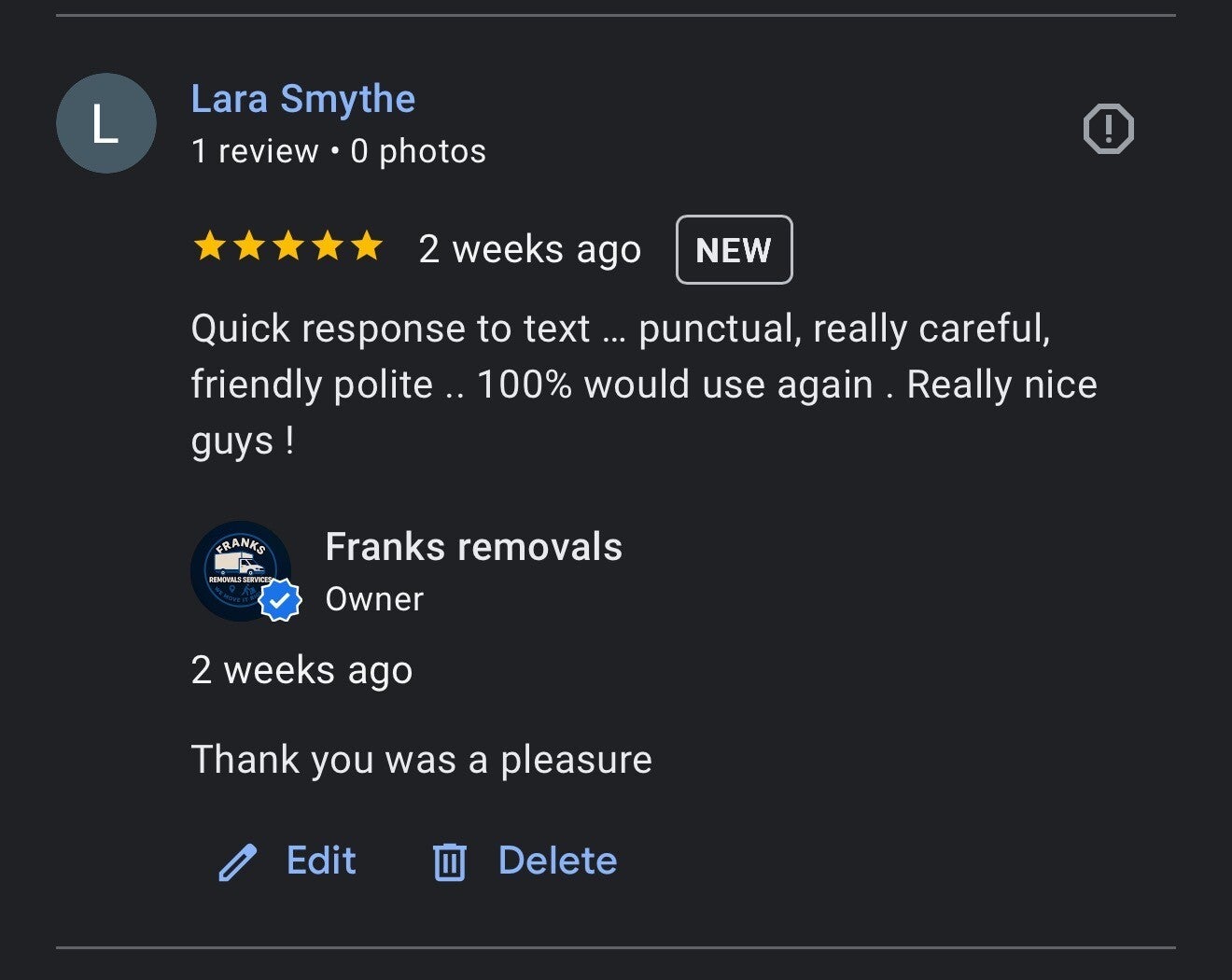Click the "Owner" label under Franks removals
The image size is (1232, 980).
coord(374,599)
